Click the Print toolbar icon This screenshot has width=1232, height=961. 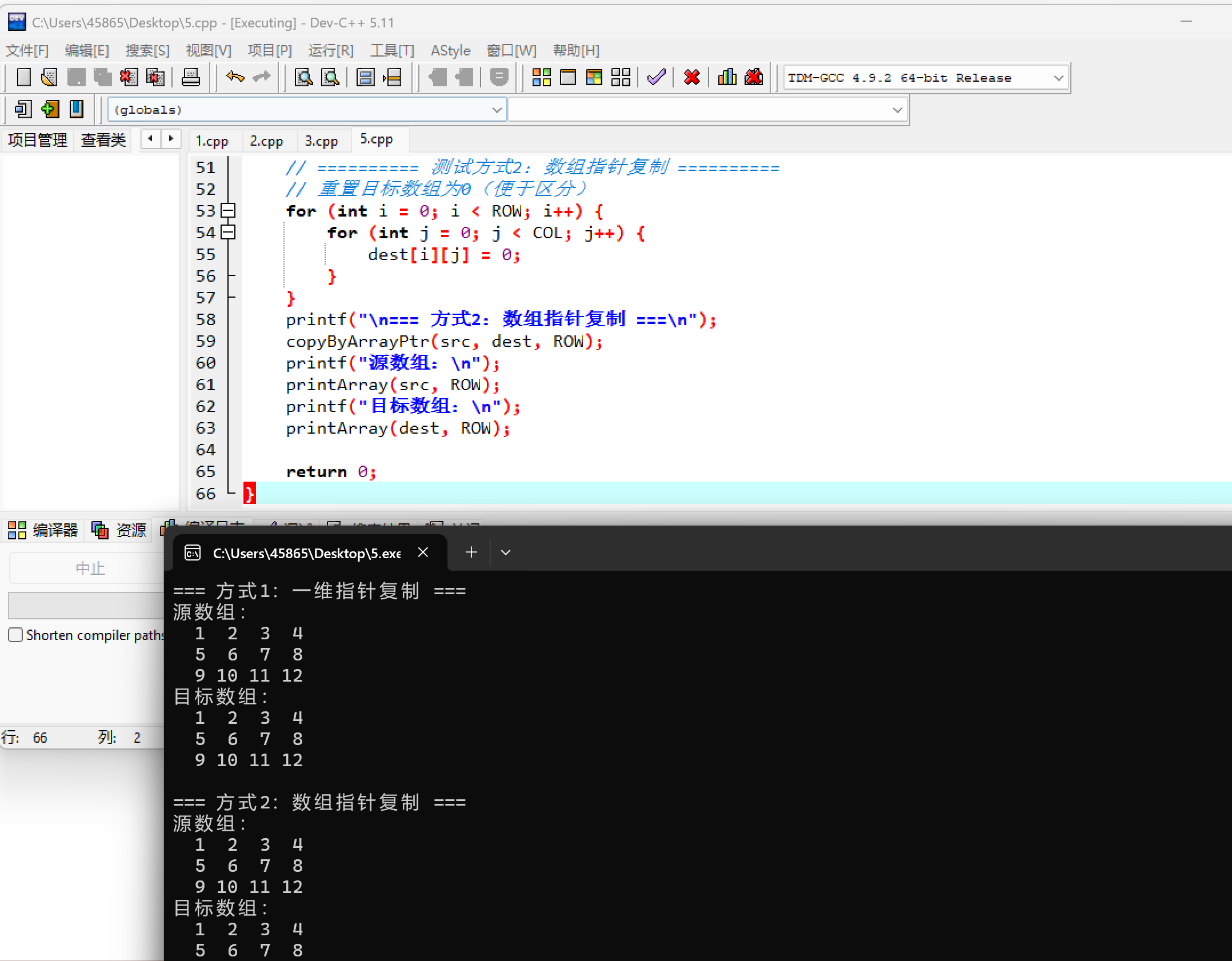pyautogui.click(x=190, y=77)
